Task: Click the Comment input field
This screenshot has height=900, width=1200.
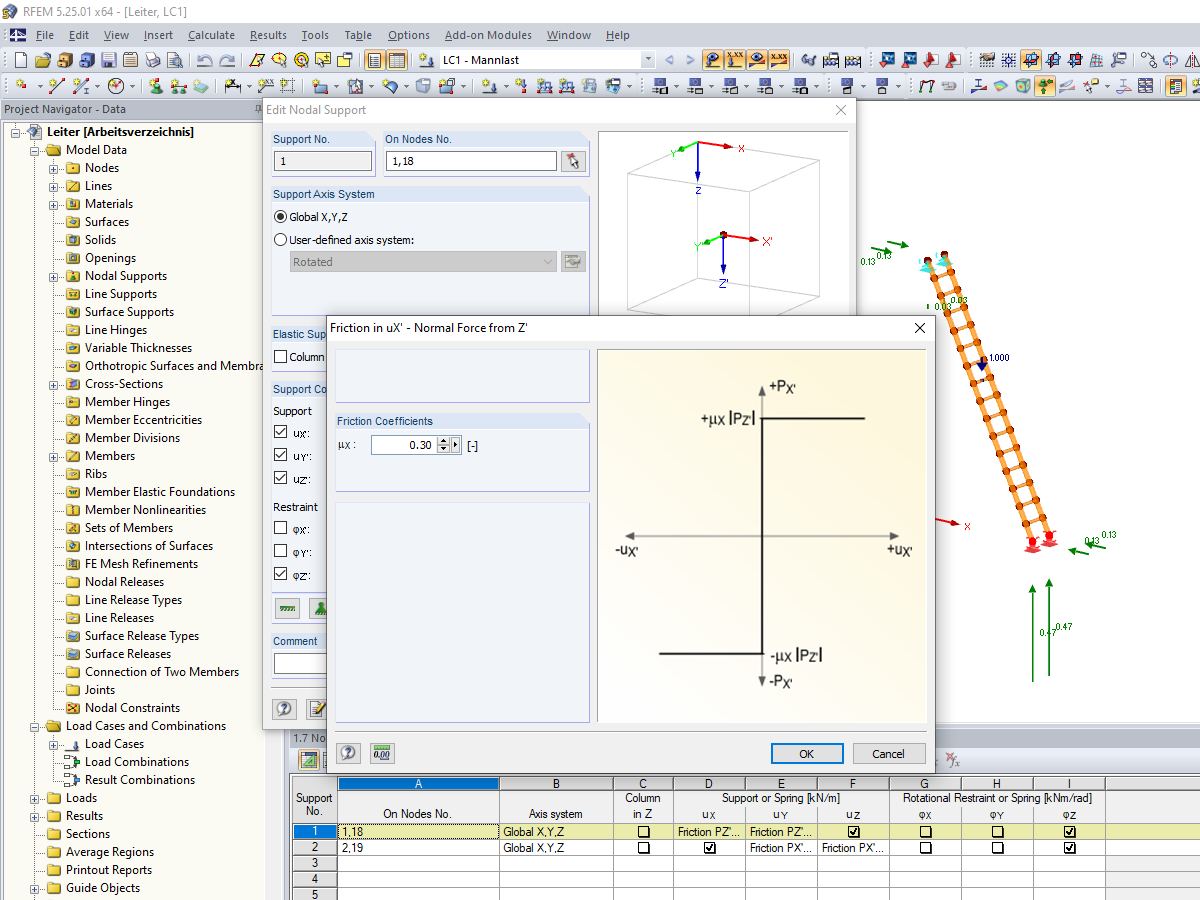Action: click(300, 664)
